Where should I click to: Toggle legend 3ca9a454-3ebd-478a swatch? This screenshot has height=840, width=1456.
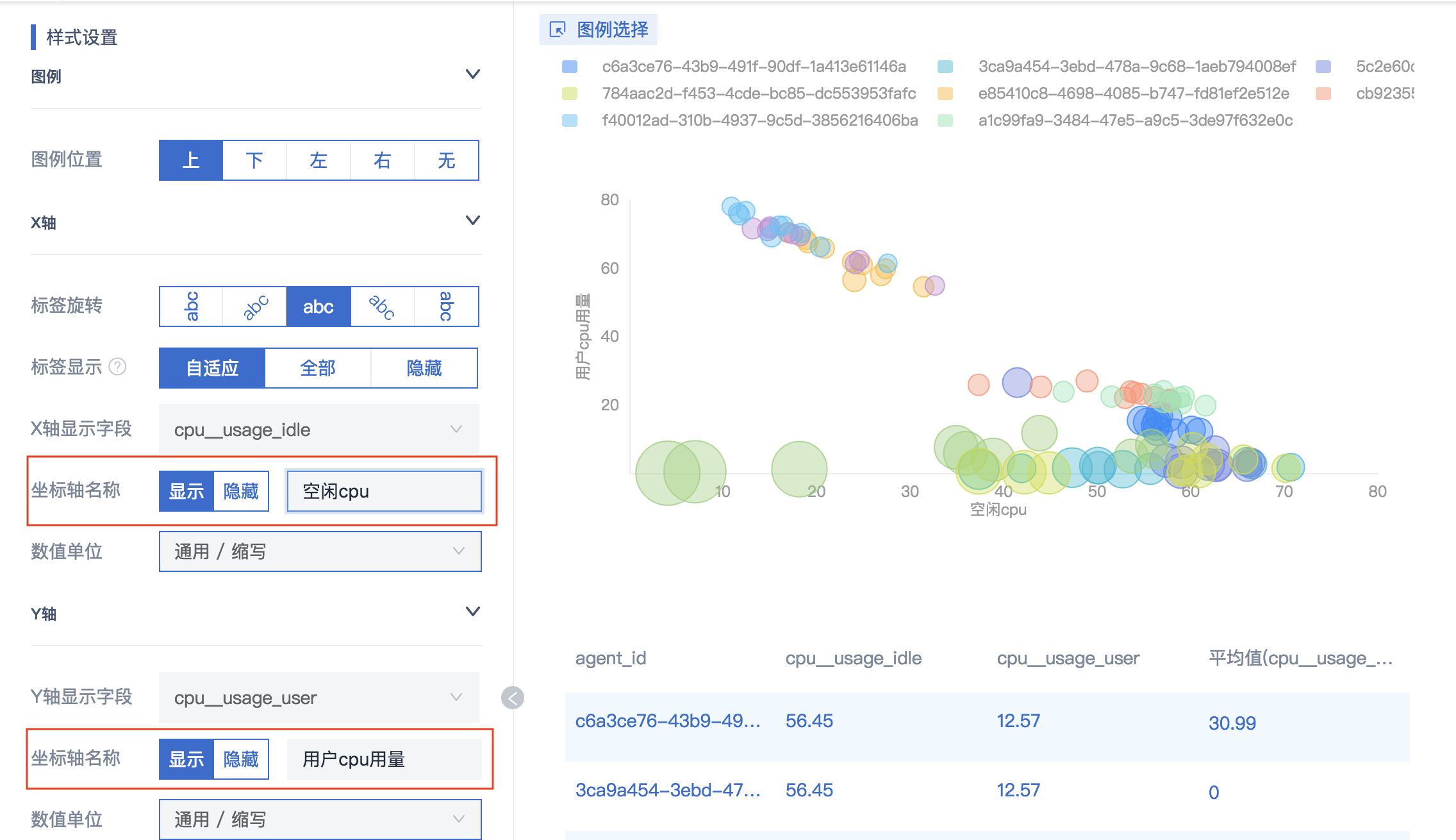(x=945, y=67)
